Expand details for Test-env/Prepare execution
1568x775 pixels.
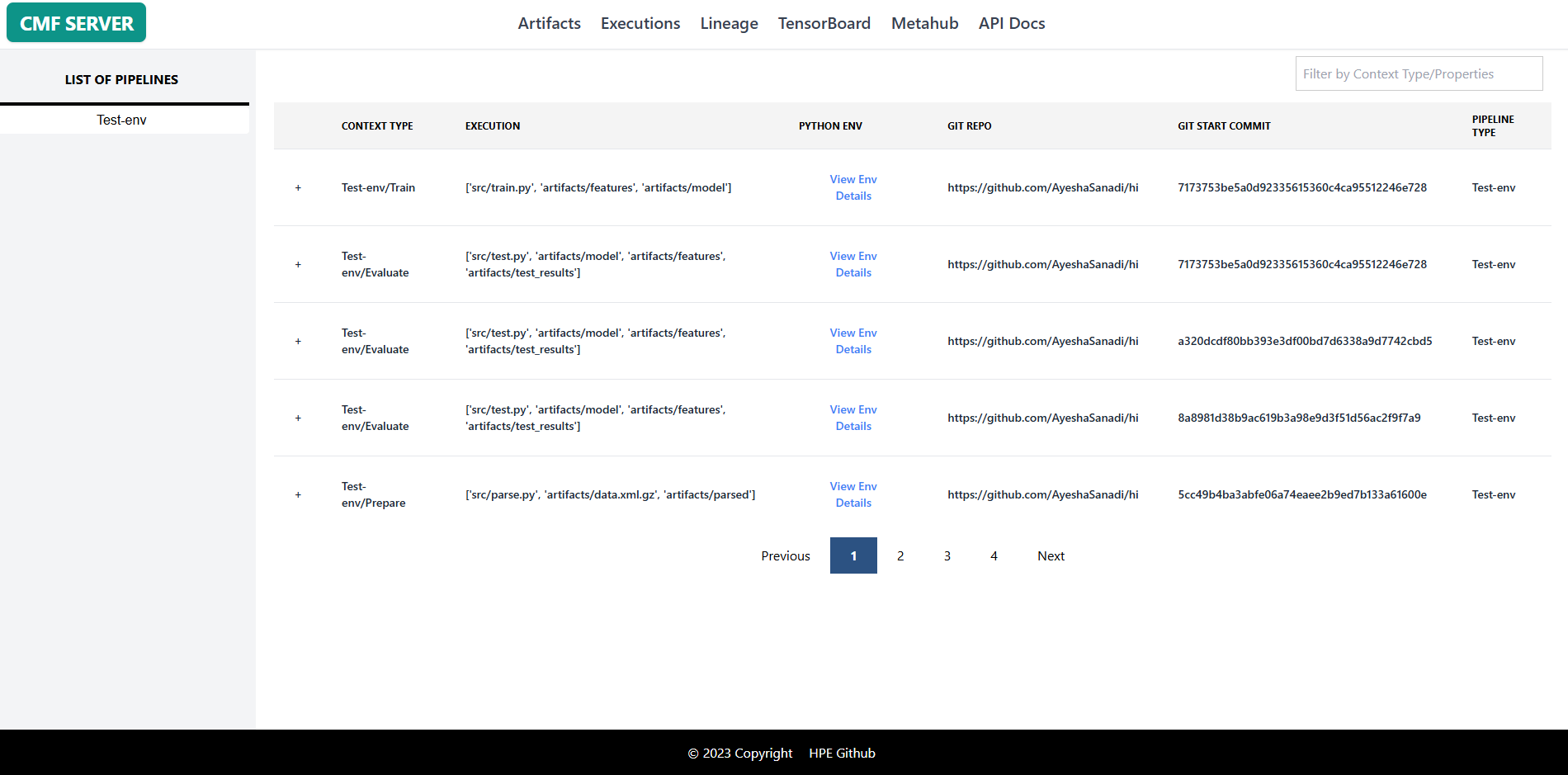click(x=298, y=494)
